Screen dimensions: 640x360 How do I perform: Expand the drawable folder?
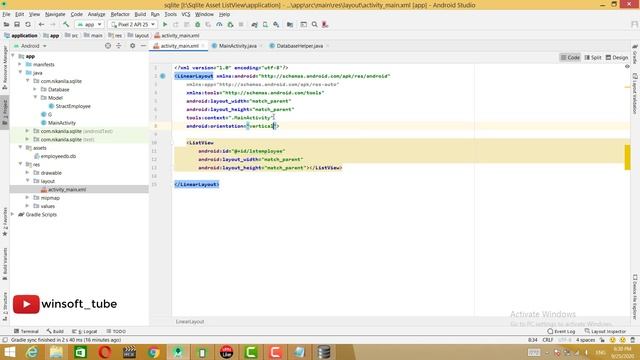tap(28, 173)
